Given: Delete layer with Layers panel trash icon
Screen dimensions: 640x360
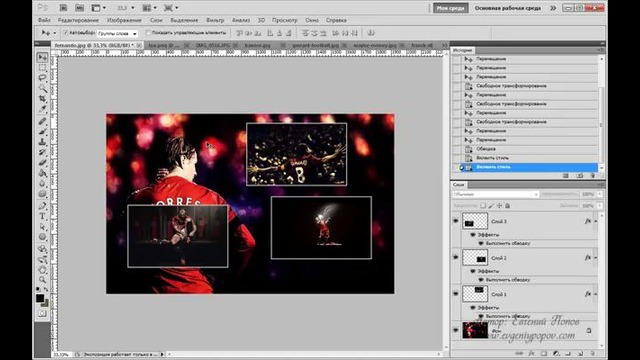Looking at the screenshot, I should (593, 353).
